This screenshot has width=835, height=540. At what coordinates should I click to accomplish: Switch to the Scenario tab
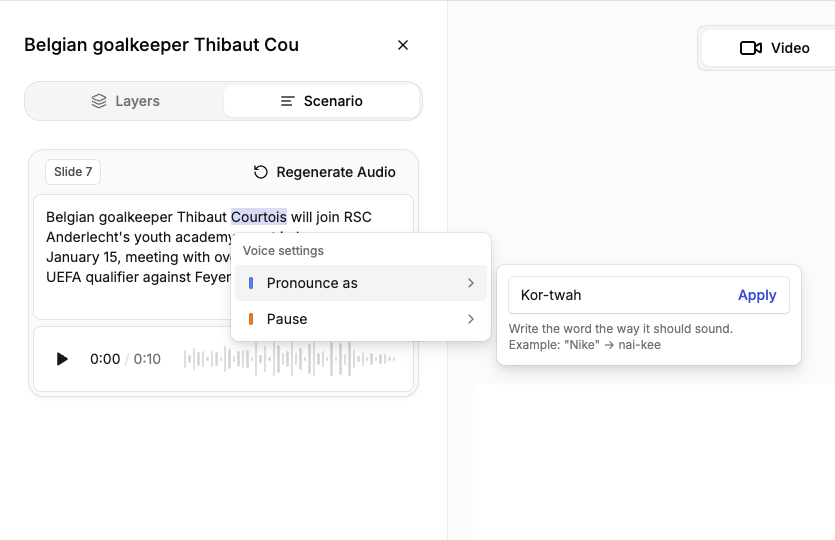[x=322, y=101]
